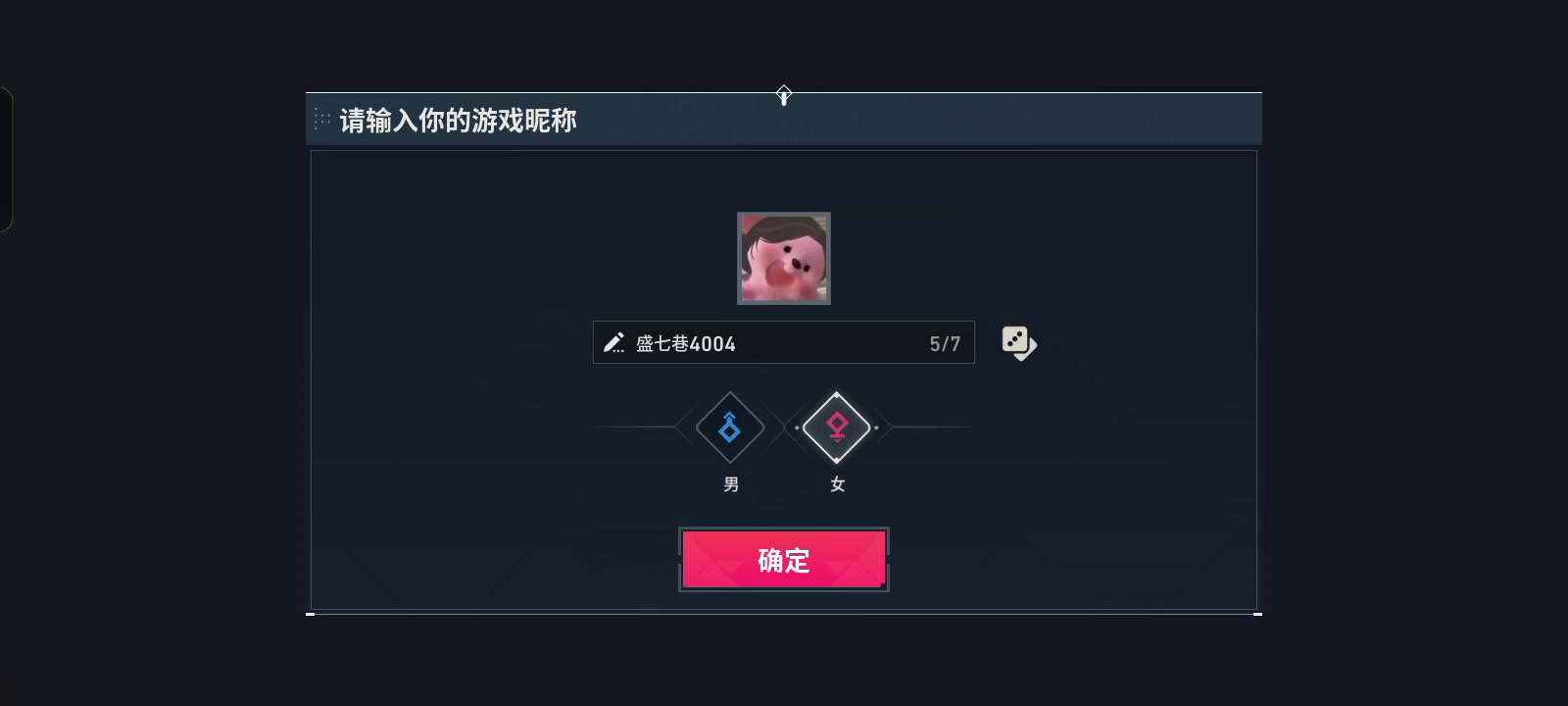Image resolution: width=1568 pixels, height=706 pixels.
Task: Click the bottom-right corner marker of the dialog
Action: 1257,614
